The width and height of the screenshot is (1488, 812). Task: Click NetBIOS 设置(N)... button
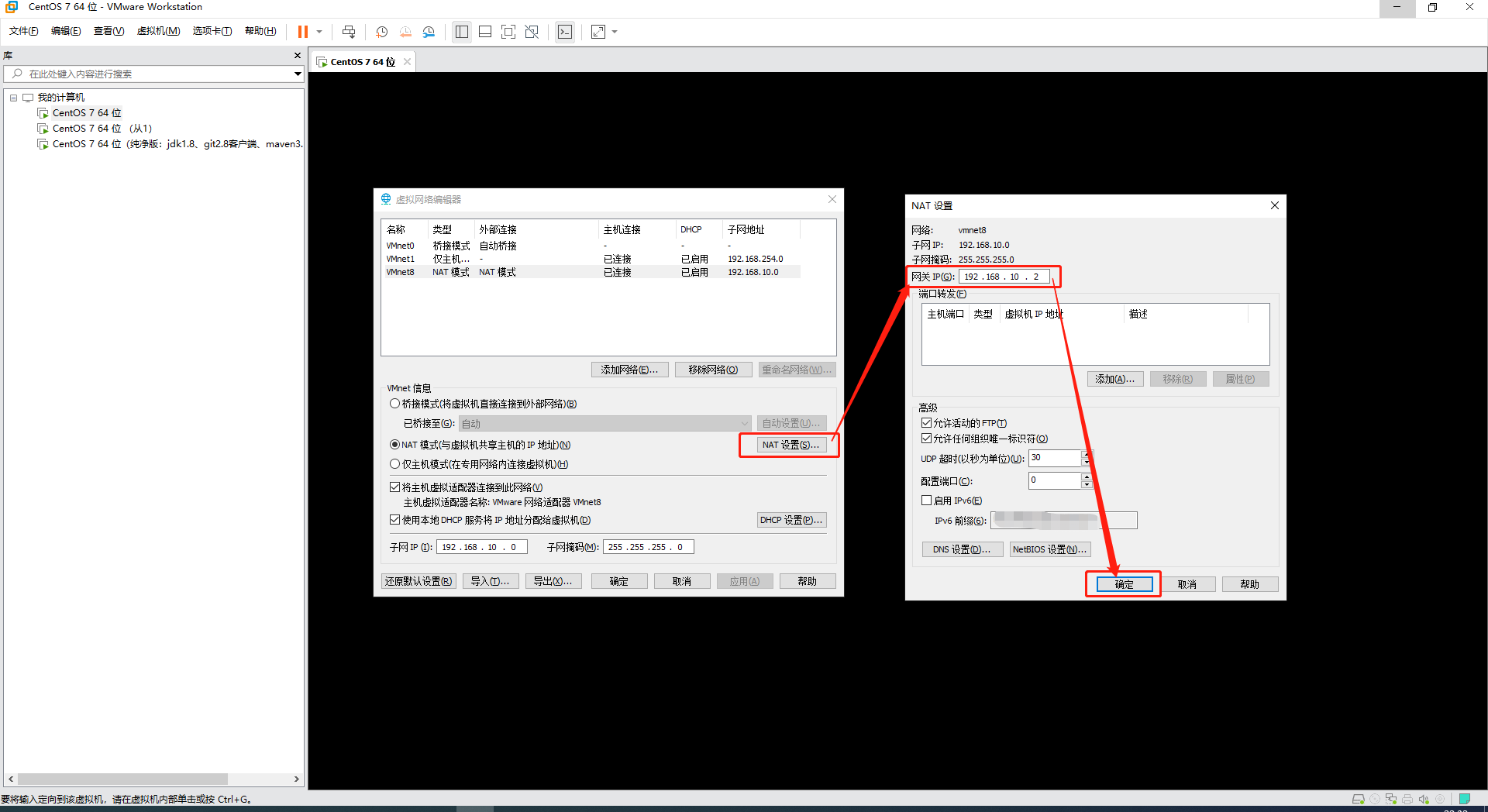[1050, 549]
